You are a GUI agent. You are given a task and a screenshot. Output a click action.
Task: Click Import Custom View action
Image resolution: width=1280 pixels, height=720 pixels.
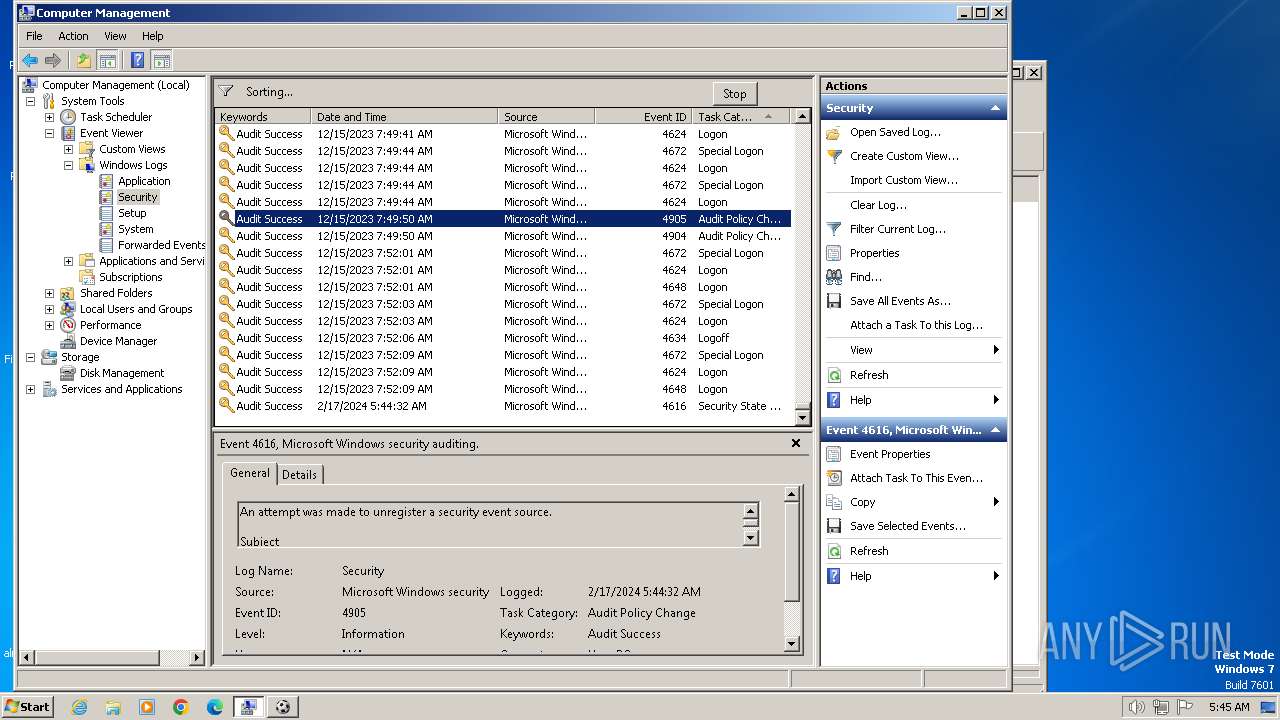pos(904,180)
